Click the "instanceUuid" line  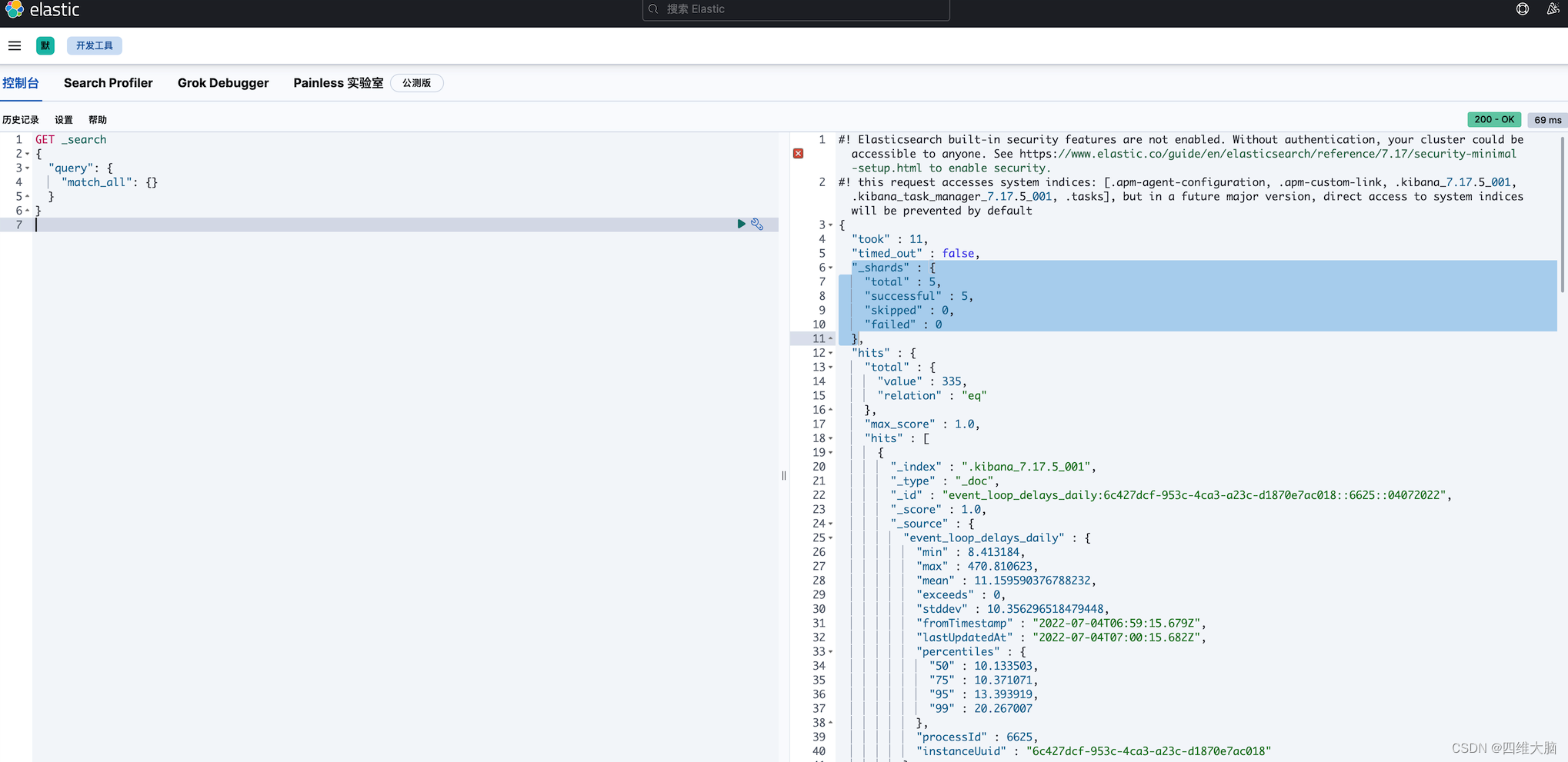(x=1093, y=751)
